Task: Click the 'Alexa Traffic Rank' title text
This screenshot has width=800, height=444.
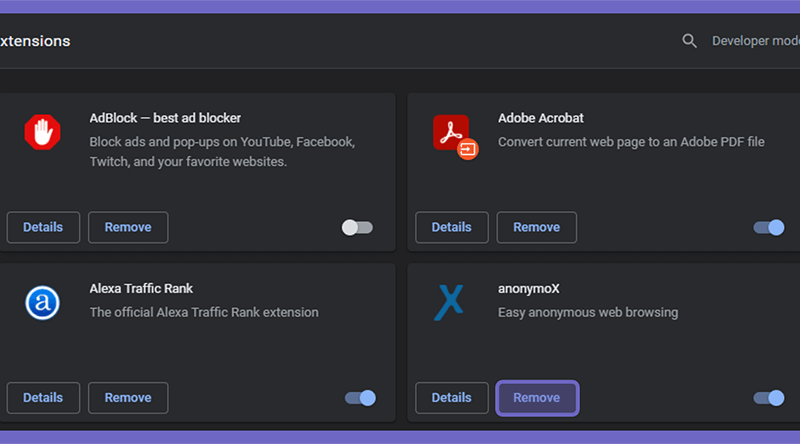Action: (141, 288)
